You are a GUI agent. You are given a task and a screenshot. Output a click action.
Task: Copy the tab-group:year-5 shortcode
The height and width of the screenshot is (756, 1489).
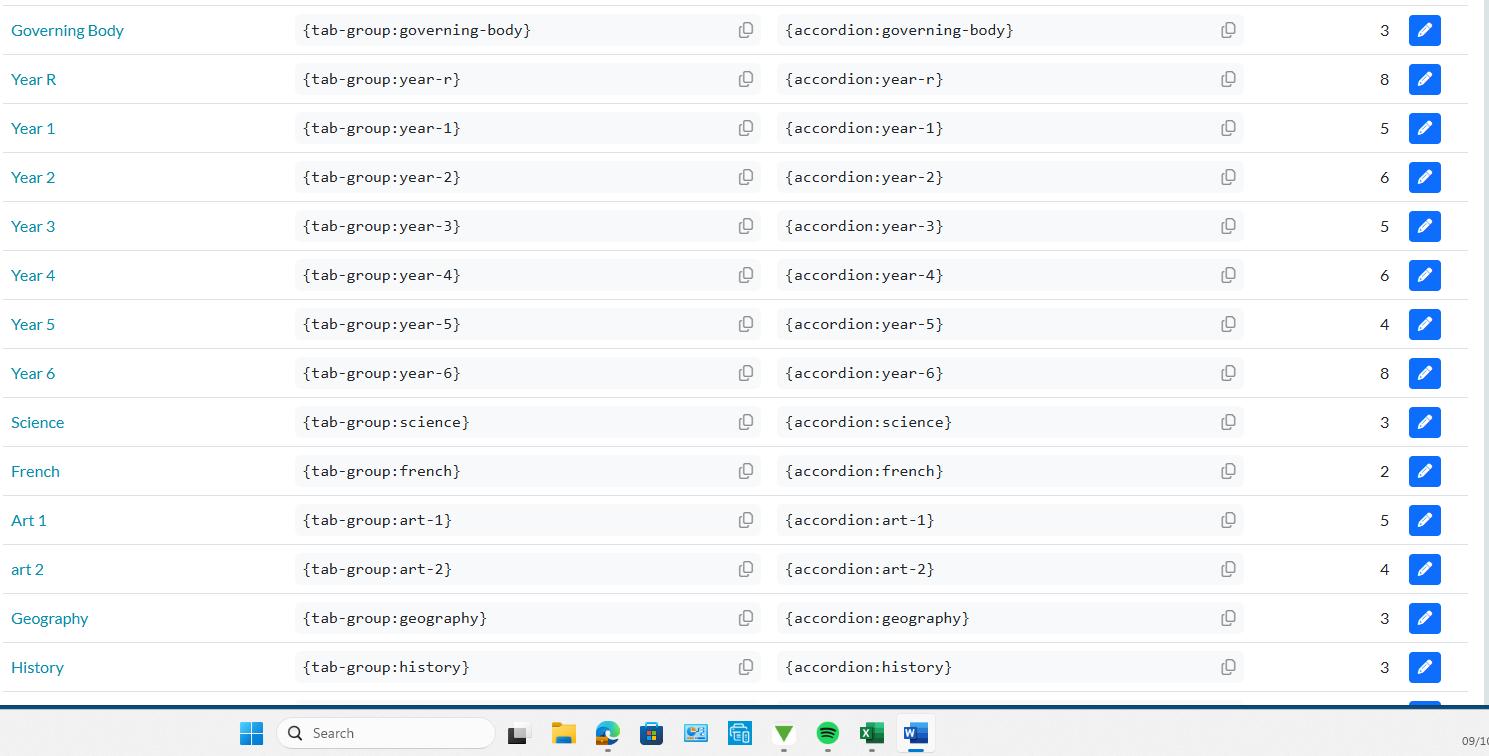(x=746, y=324)
